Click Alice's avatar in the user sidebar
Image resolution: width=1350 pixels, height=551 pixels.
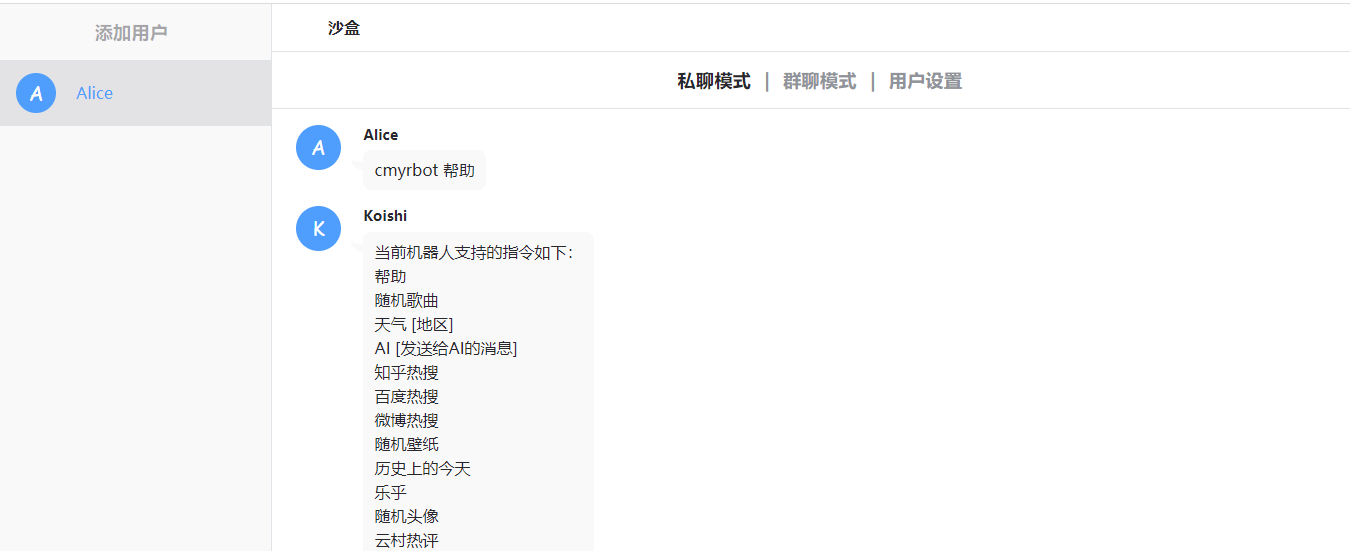[x=36, y=93]
